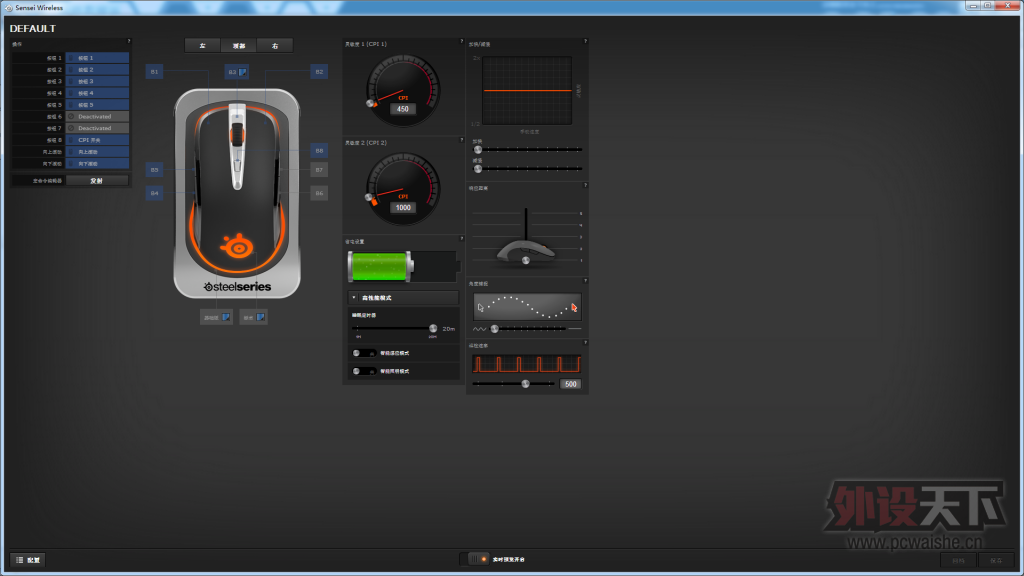Click the acceleration curve graph

pyautogui.click(x=527, y=90)
